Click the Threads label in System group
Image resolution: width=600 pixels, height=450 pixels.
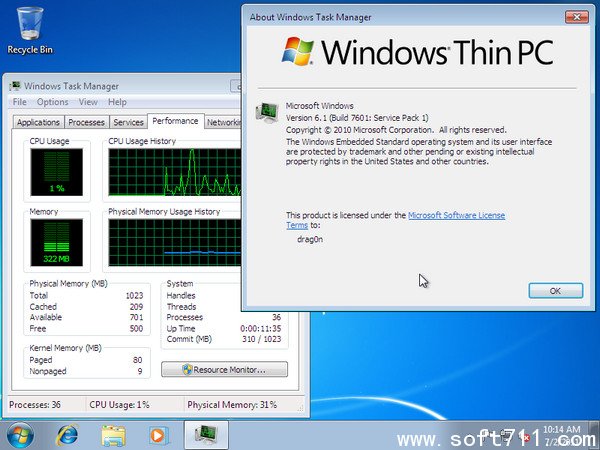coord(181,307)
